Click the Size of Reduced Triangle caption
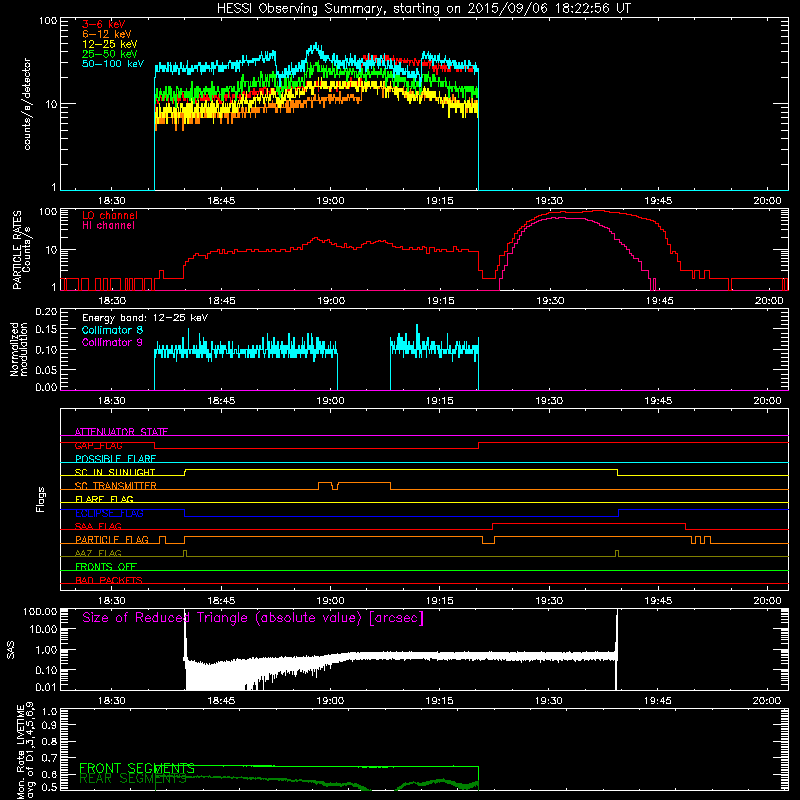This screenshot has width=800, height=800. point(253,618)
